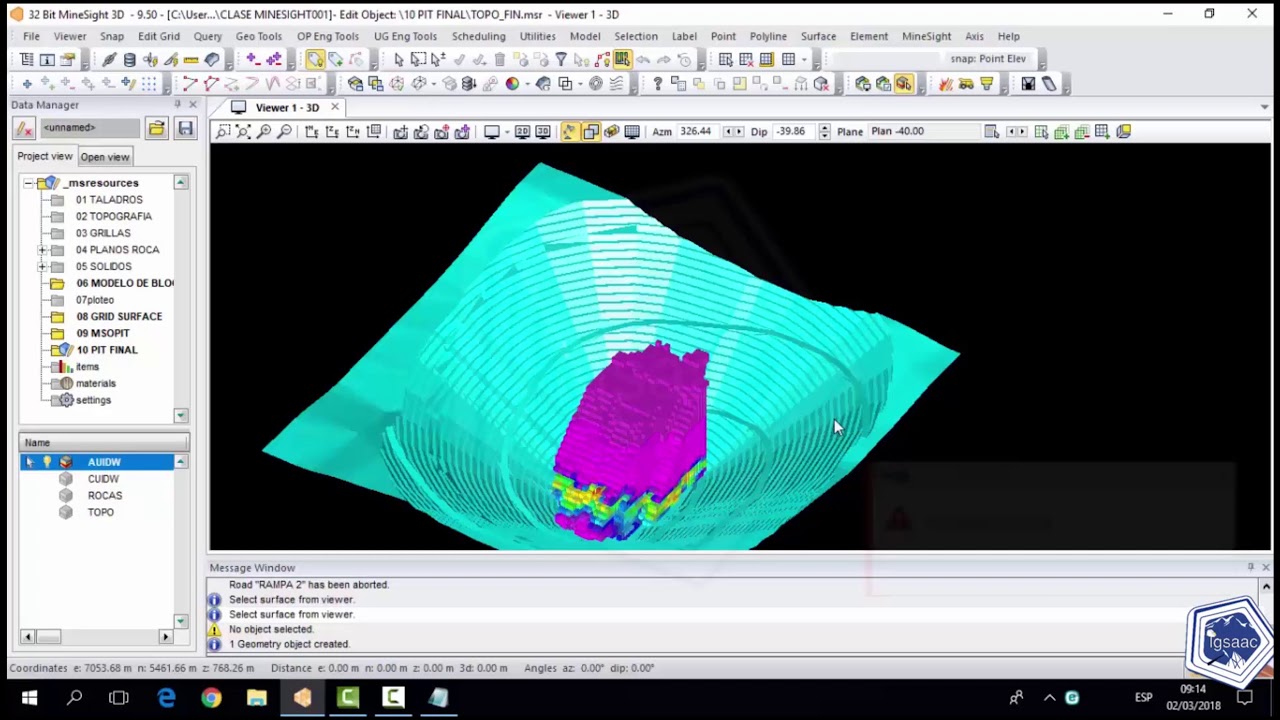Click the blue plus add point icon

pyautogui.click(x=27, y=84)
